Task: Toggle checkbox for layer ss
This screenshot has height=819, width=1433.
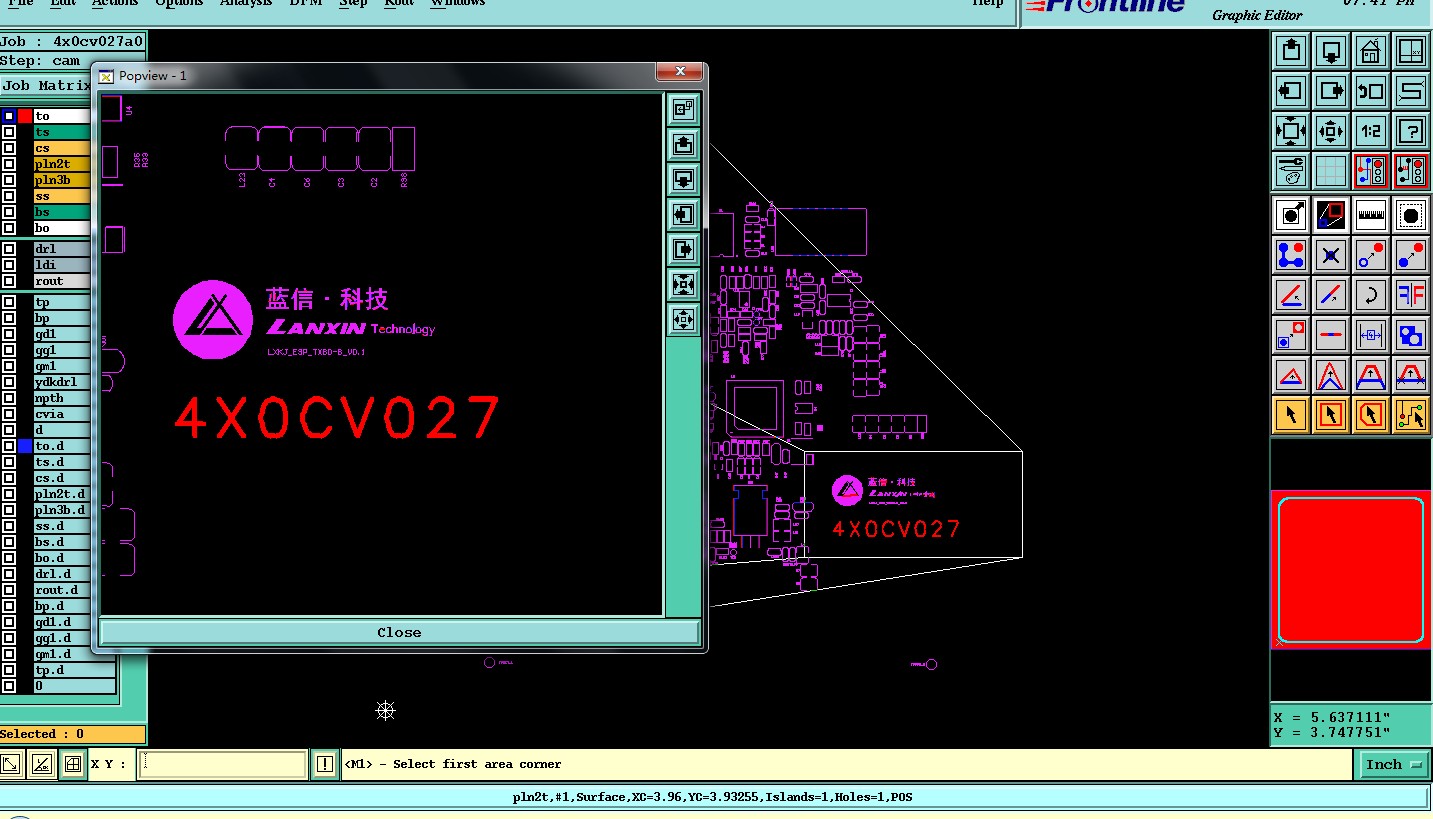Action: pyautogui.click(x=9, y=196)
